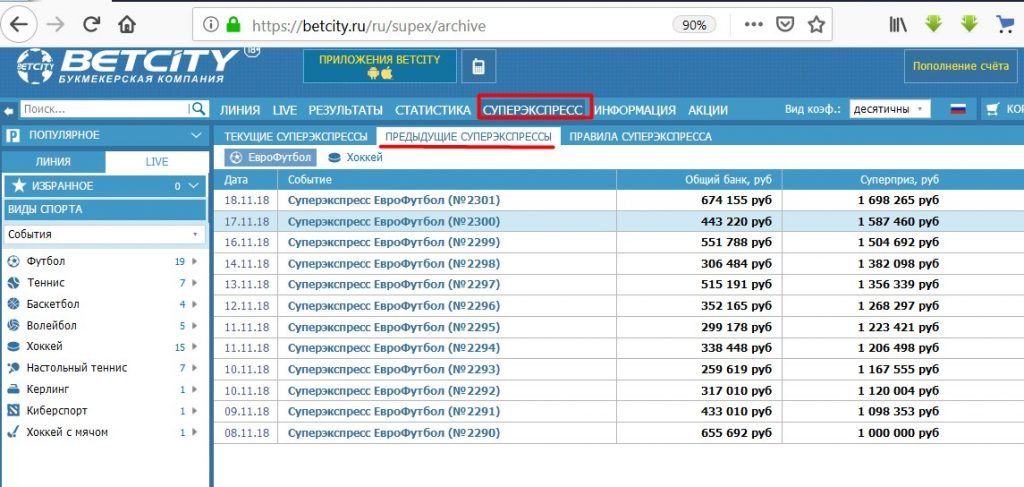Expand the Хоккей row arrow in sidebar

pos(194,347)
